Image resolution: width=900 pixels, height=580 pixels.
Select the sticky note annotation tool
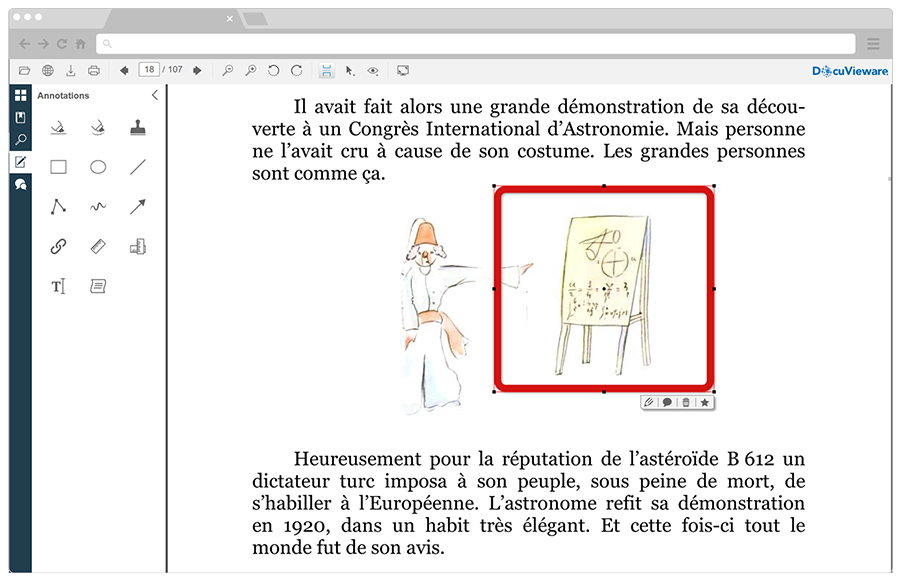(98, 286)
